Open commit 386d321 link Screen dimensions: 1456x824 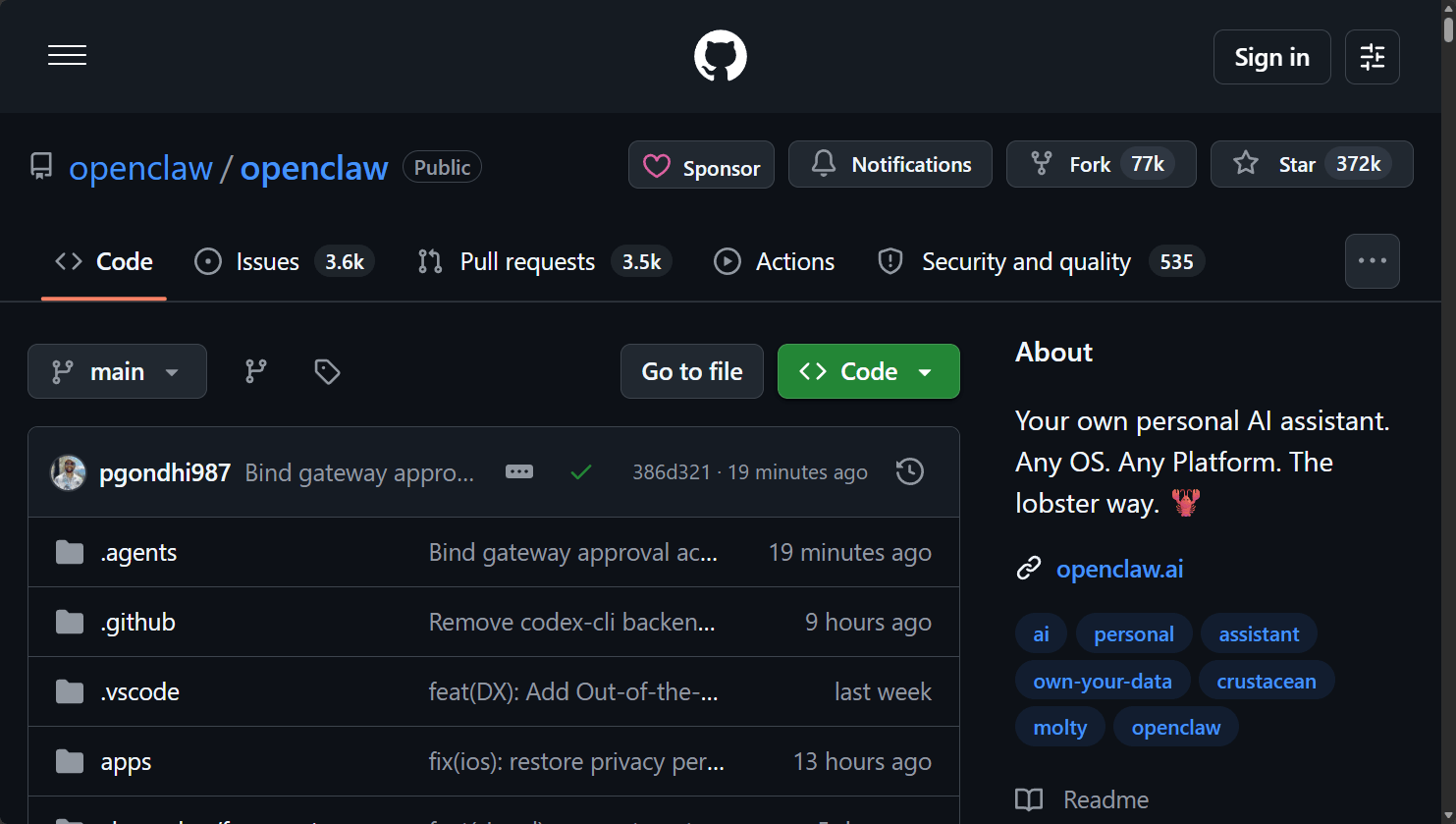[671, 472]
